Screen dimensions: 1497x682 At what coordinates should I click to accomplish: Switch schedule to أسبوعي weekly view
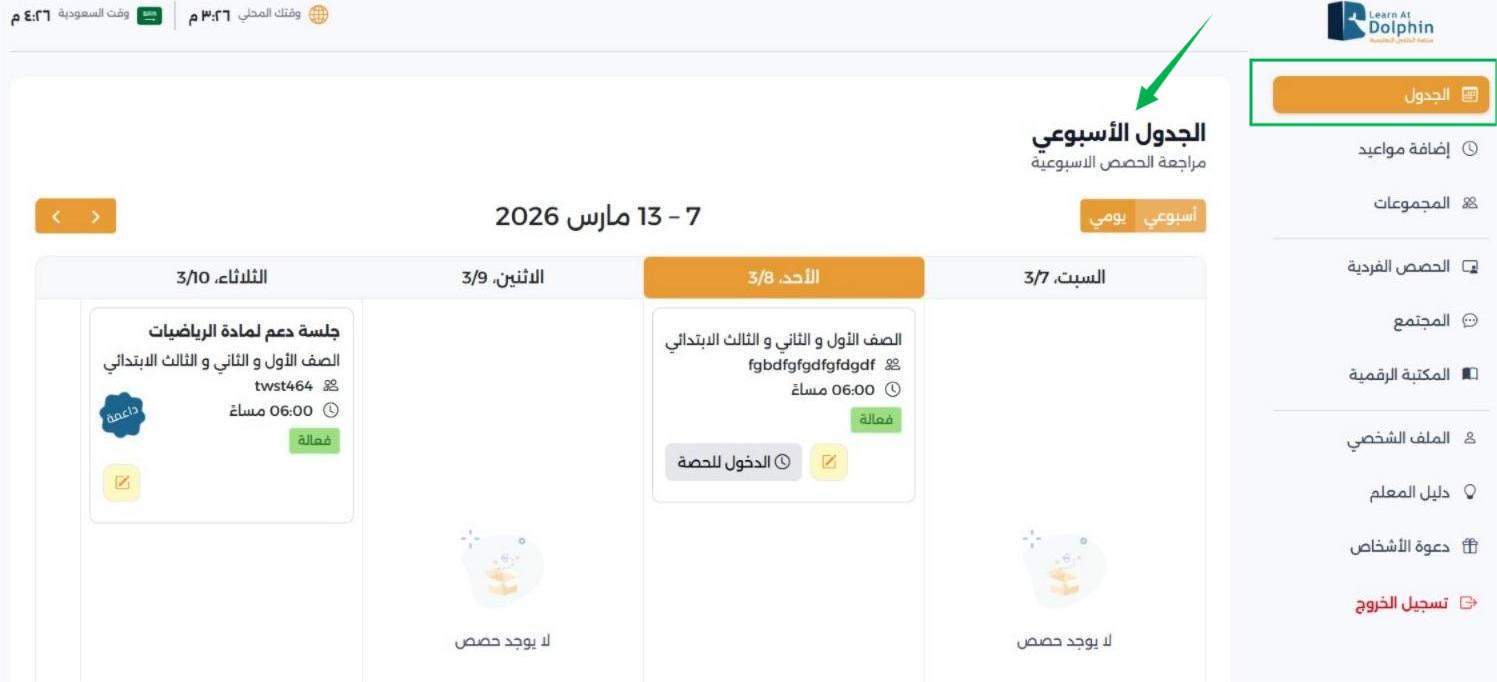[1170, 217]
